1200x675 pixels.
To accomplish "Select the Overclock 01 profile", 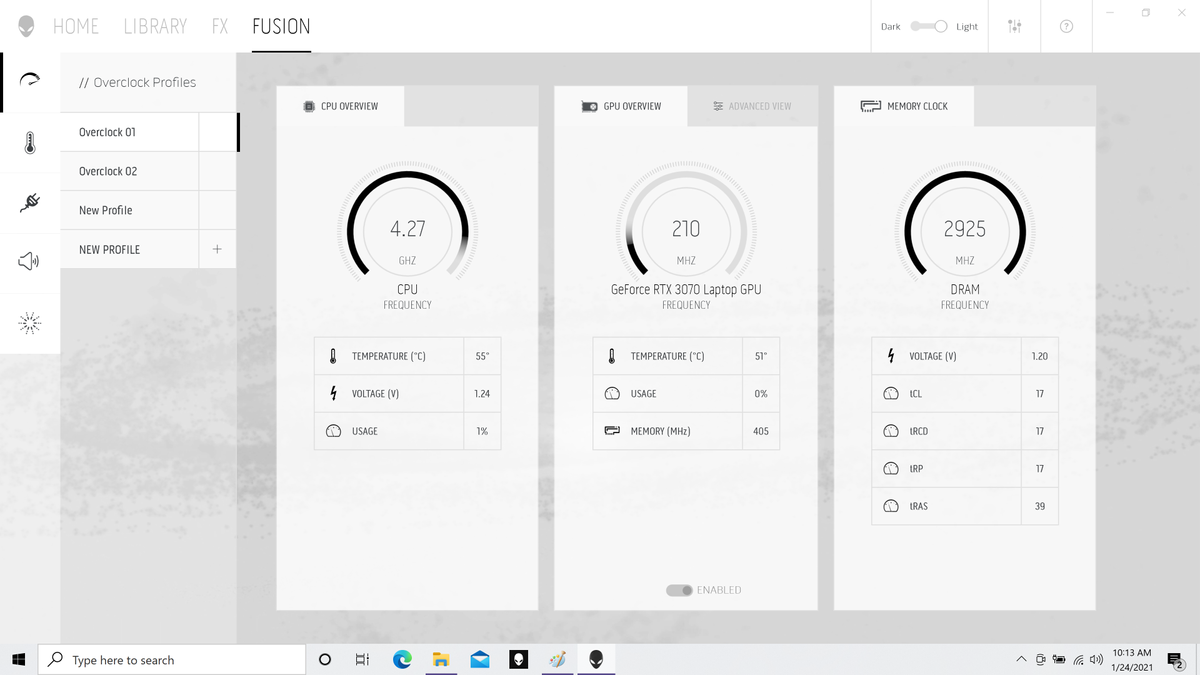I will pos(130,132).
